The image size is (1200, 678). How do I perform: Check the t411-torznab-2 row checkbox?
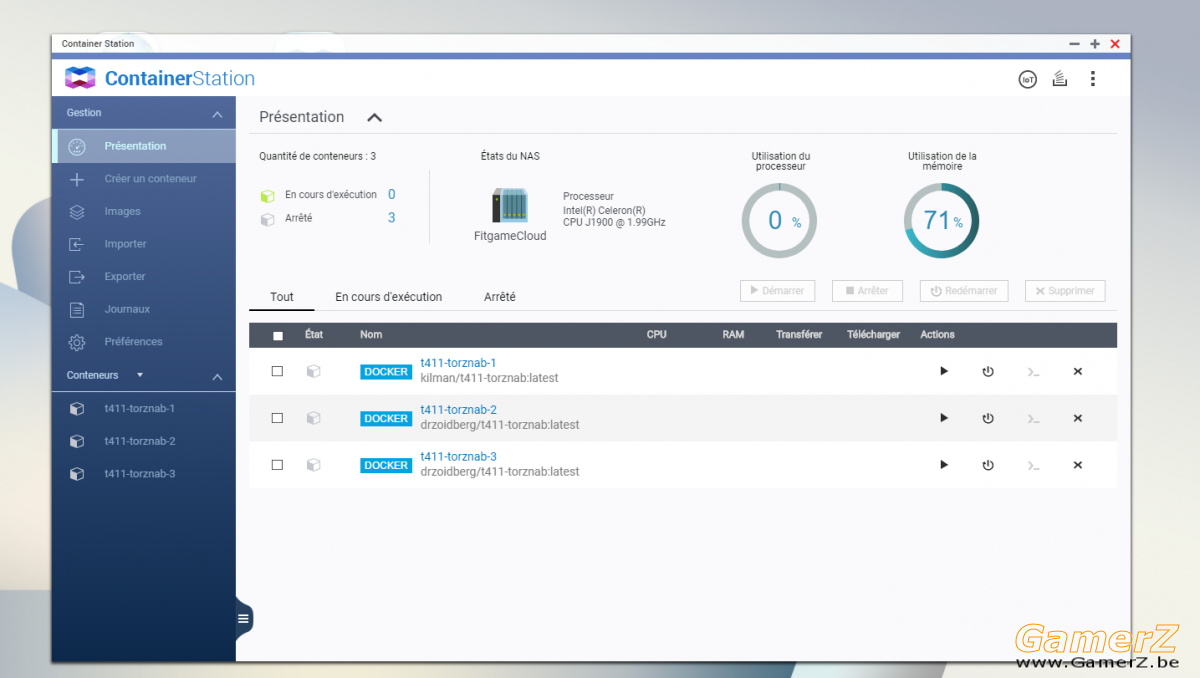[277, 418]
